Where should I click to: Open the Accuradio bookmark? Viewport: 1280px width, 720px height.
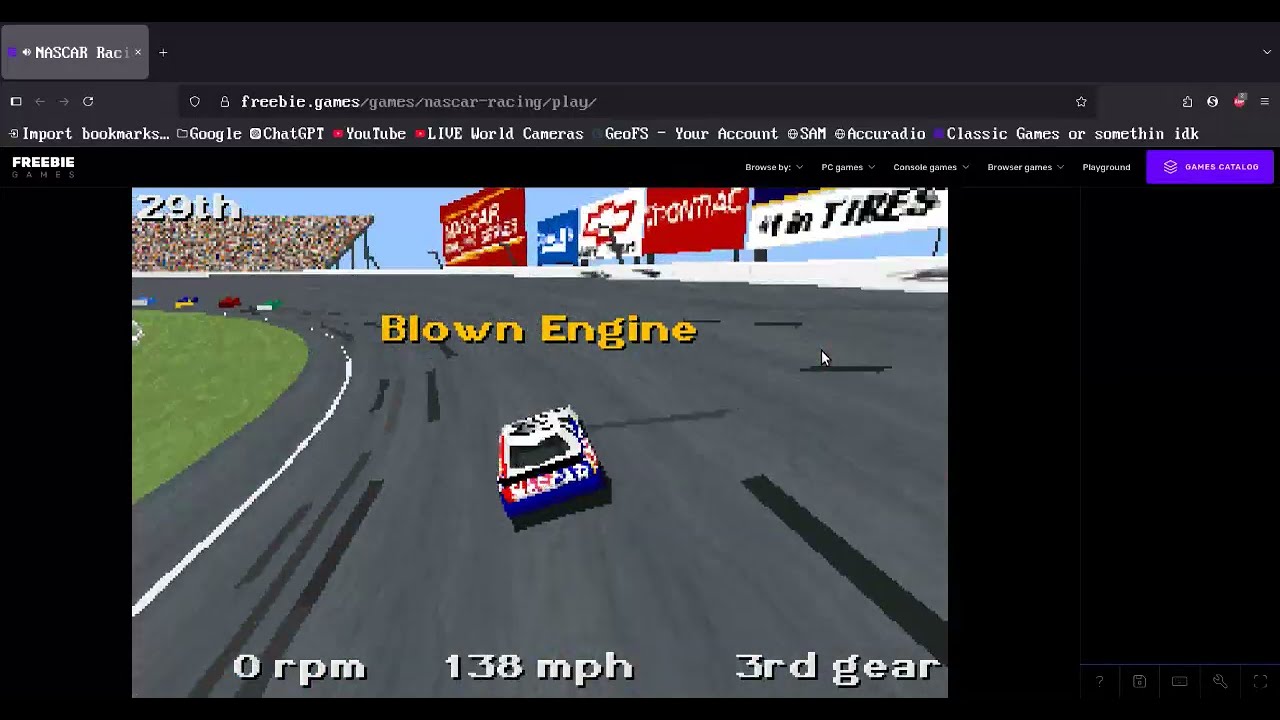click(880, 134)
